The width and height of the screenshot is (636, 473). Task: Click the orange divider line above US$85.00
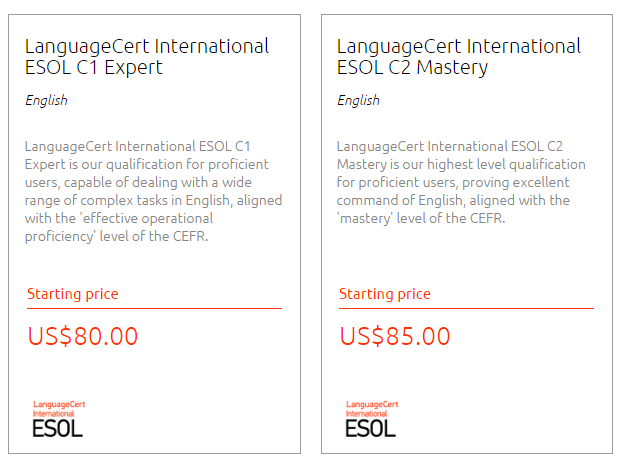[x=466, y=309]
